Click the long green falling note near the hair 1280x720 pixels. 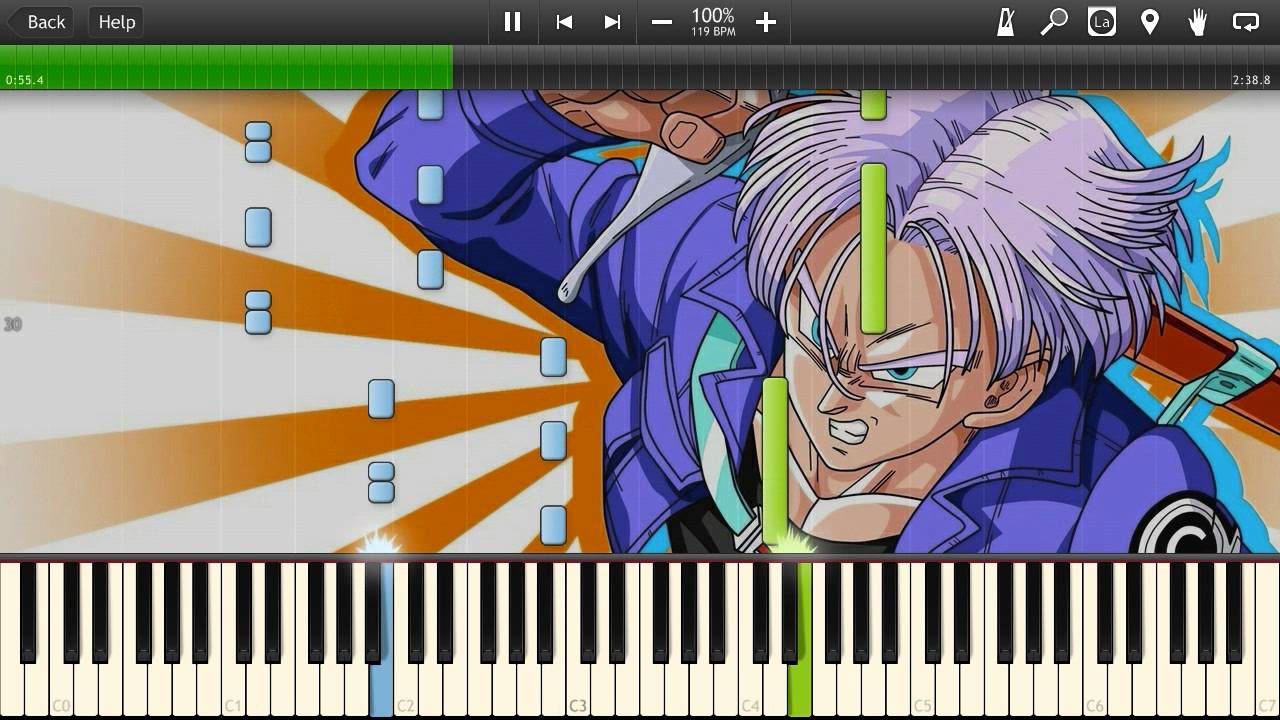[873, 248]
